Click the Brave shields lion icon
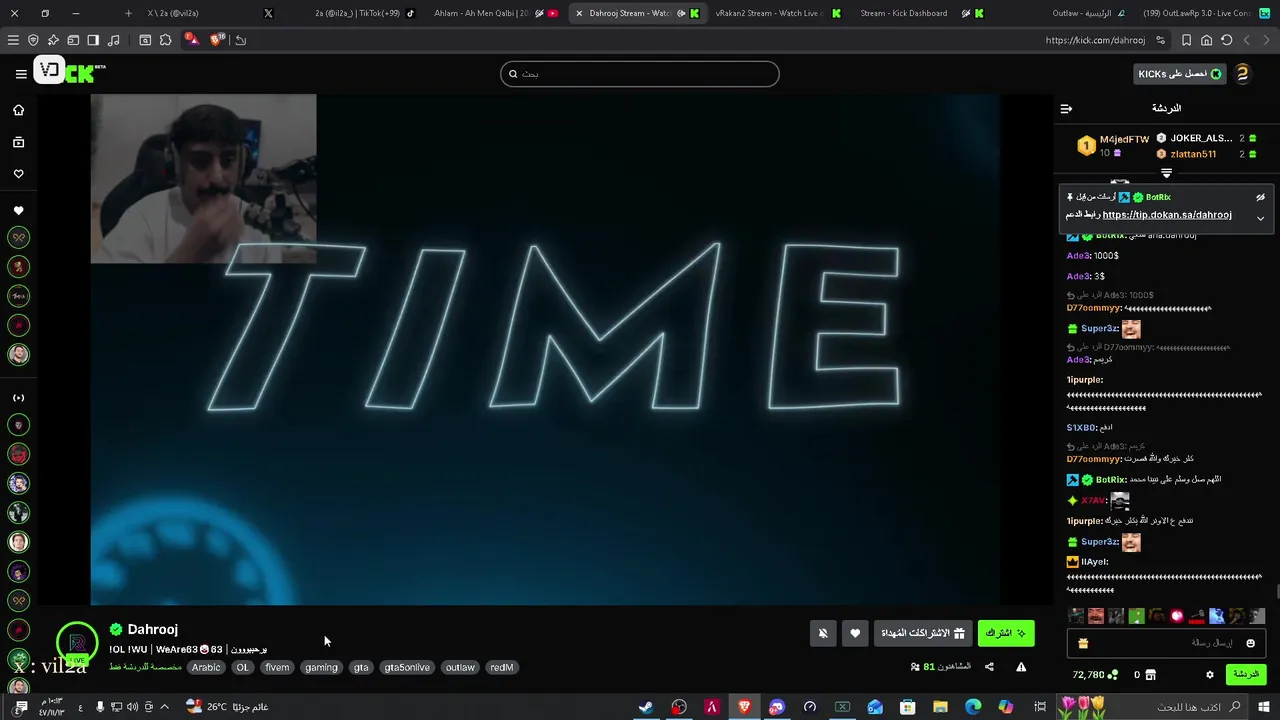The image size is (1280, 720). pos(218,40)
